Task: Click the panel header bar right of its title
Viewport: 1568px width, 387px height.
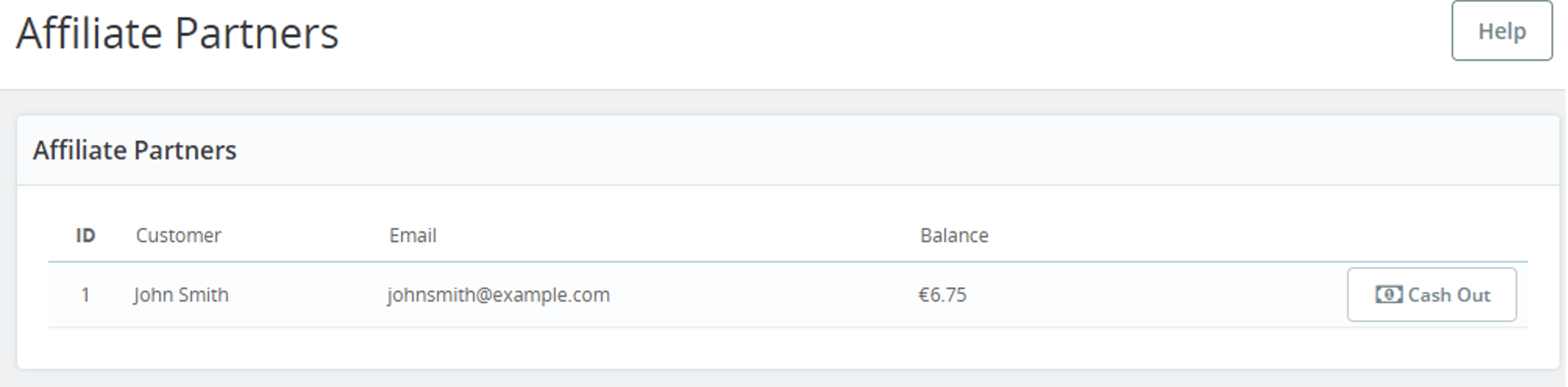Action: click(886, 150)
